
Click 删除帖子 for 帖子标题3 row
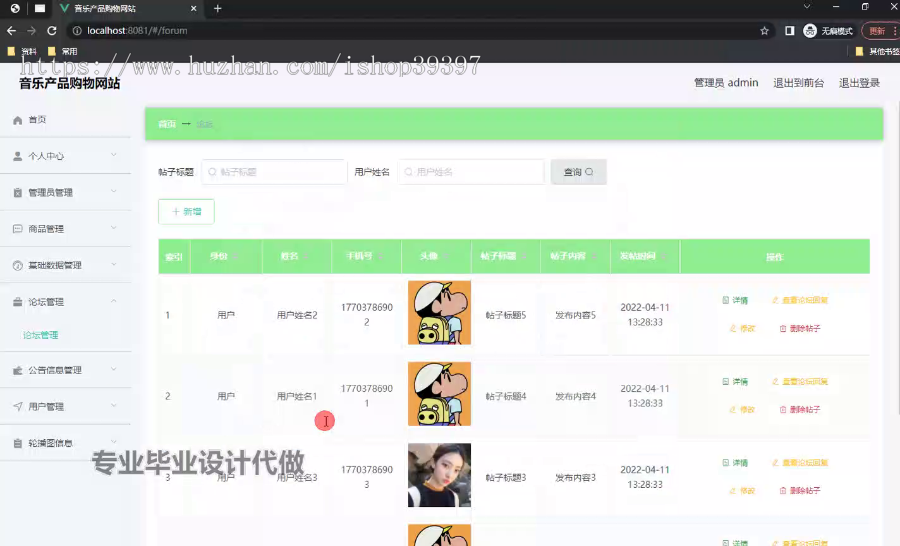point(800,491)
